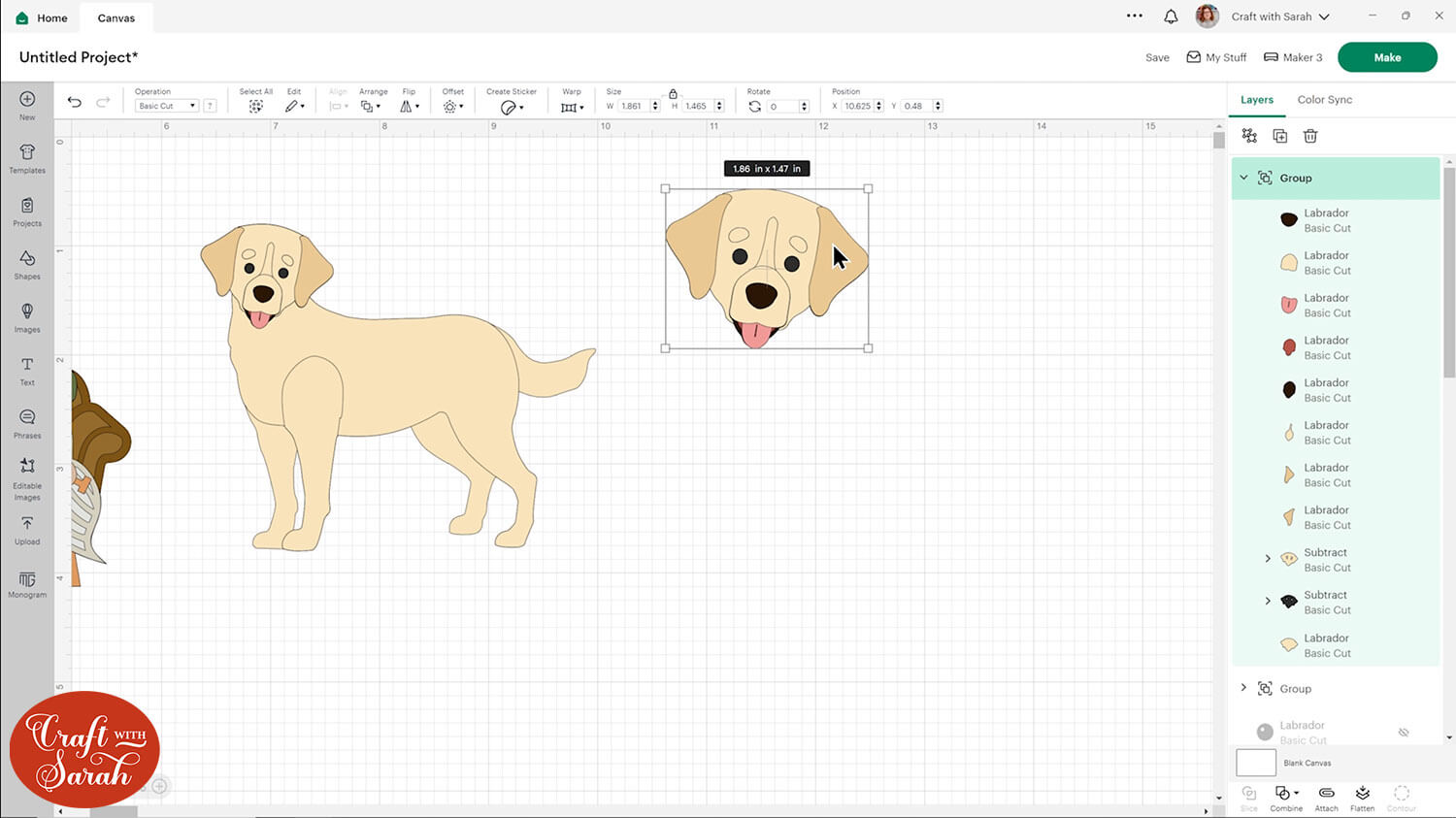The width and height of the screenshot is (1456, 818).
Task: Collapse the selected Group in layers
Action: pyautogui.click(x=1243, y=178)
